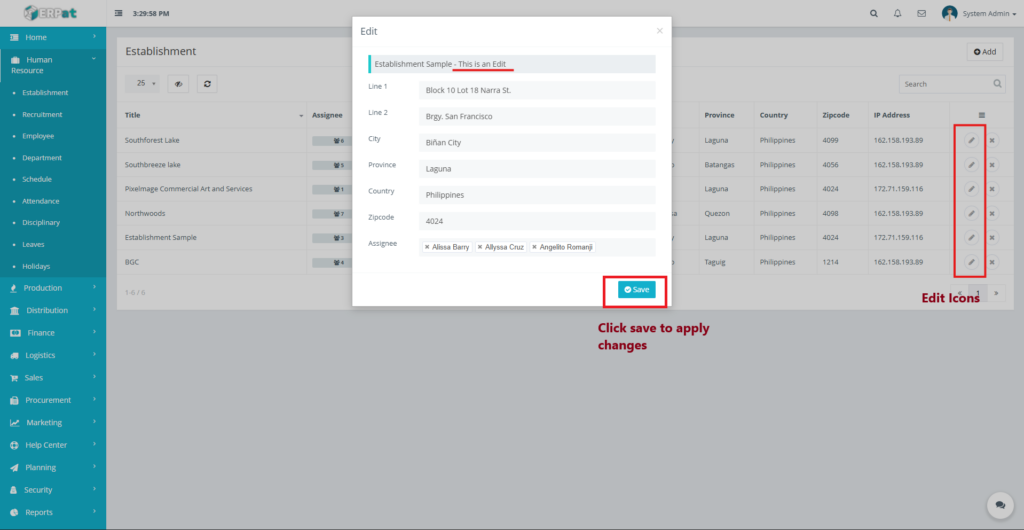The image size is (1024, 530).
Task: Expand the Distribution sidebar menu
Action: (x=53, y=310)
